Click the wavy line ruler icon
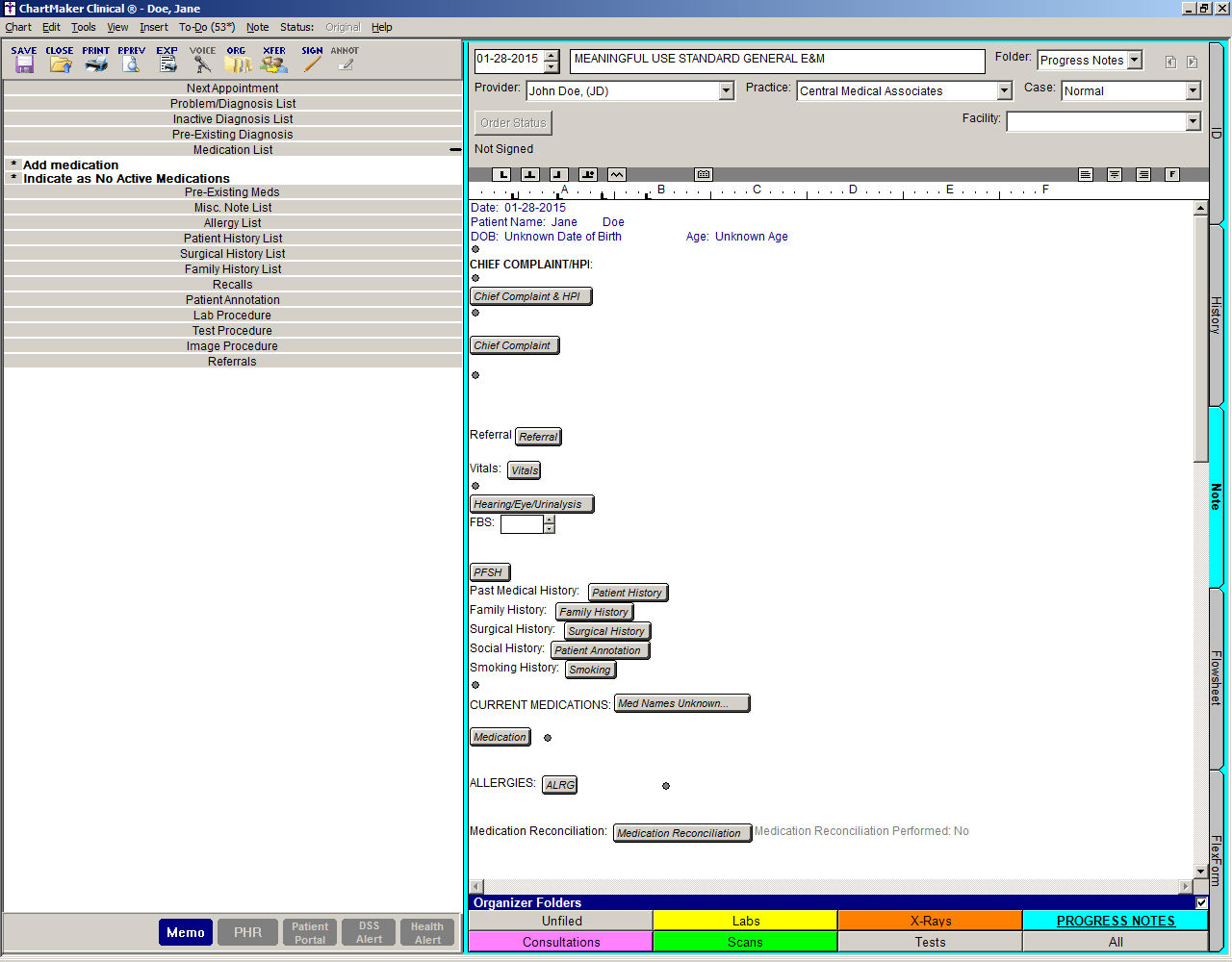Viewport: 1232px width, 962px height. [617, 174]
